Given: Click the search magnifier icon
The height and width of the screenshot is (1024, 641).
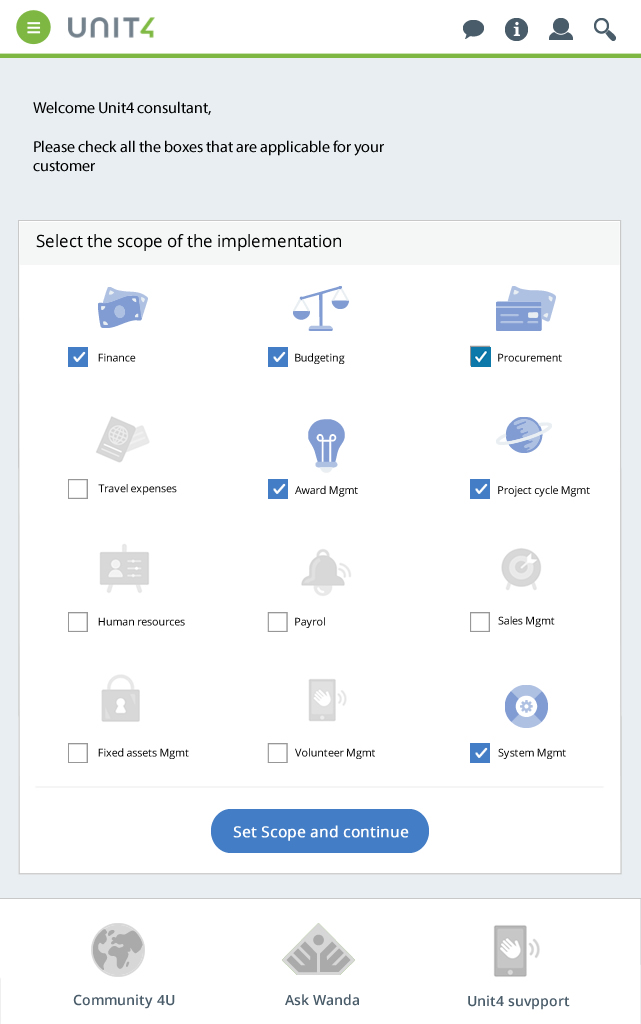Looking at the screenshot, I should coord(604,29).
